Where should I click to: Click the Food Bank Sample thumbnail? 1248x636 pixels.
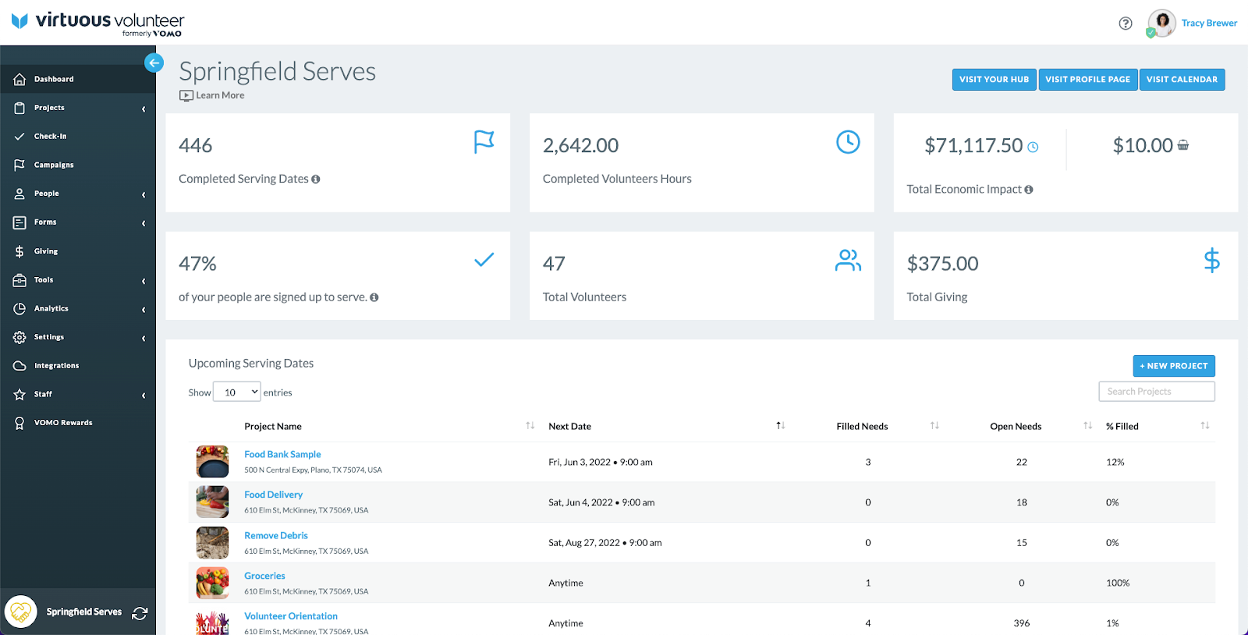213,462
